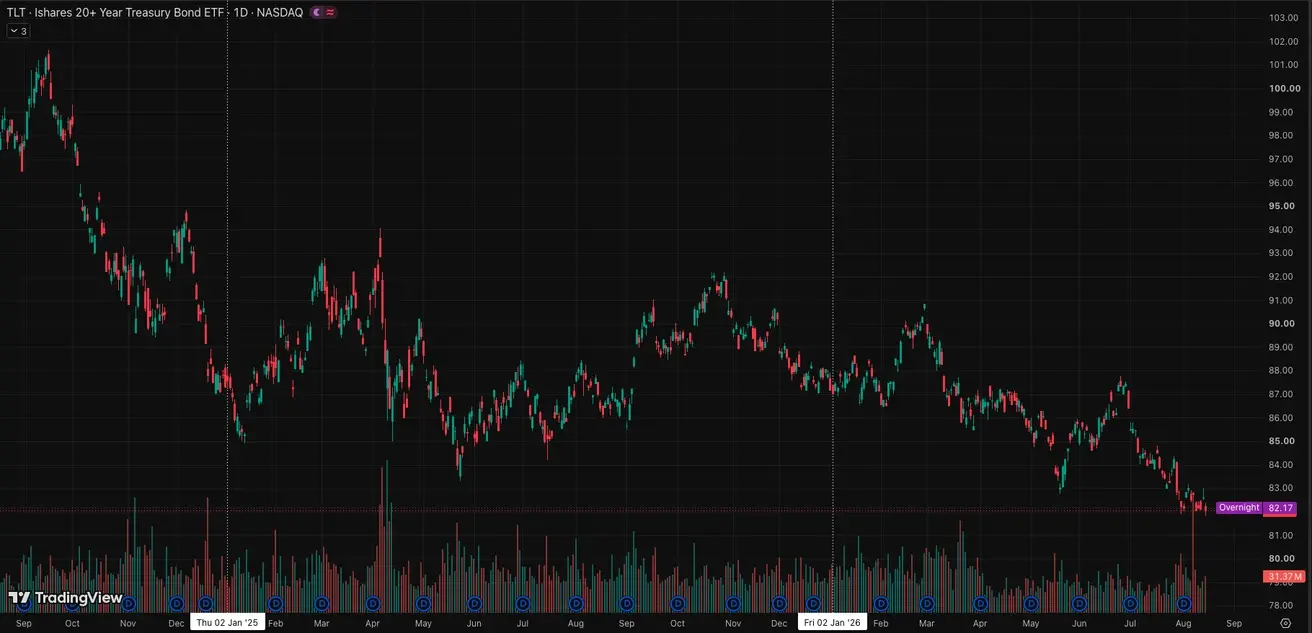The height and width of the screenshot is (633, 1312).
Task: Click the red wavy data status icon
Action: point(330,12)
